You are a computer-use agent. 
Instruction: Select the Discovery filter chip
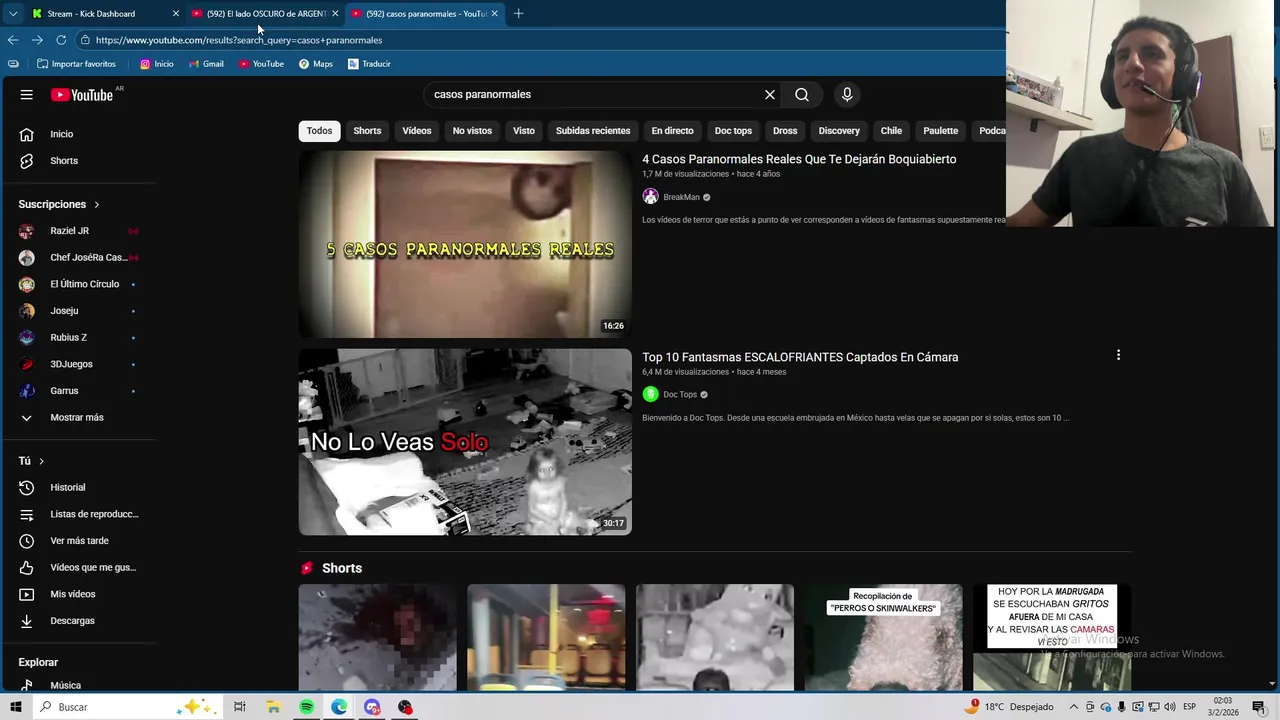pos(839,131)
